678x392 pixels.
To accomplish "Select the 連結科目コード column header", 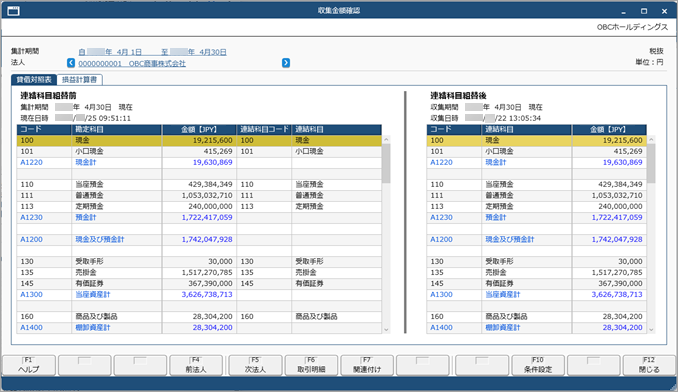I will pyautogui.click(x=264, y=129).
